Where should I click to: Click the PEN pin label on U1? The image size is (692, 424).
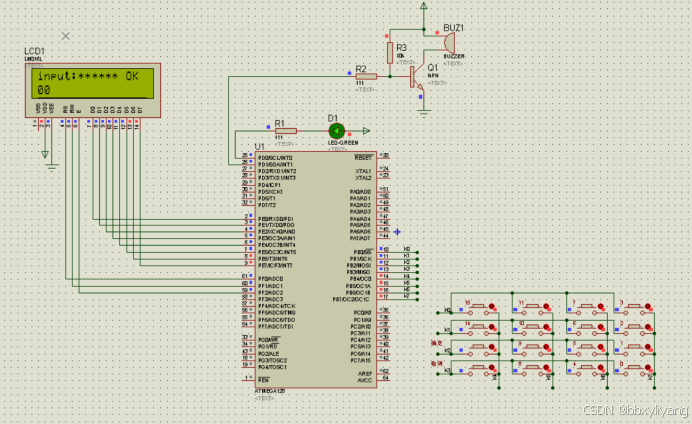click(263, 380)
